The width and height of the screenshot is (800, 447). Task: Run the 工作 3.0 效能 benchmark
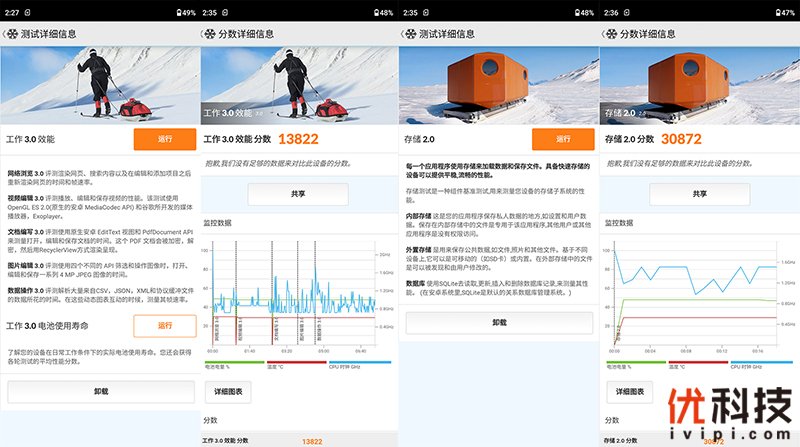tap(165, 138)
